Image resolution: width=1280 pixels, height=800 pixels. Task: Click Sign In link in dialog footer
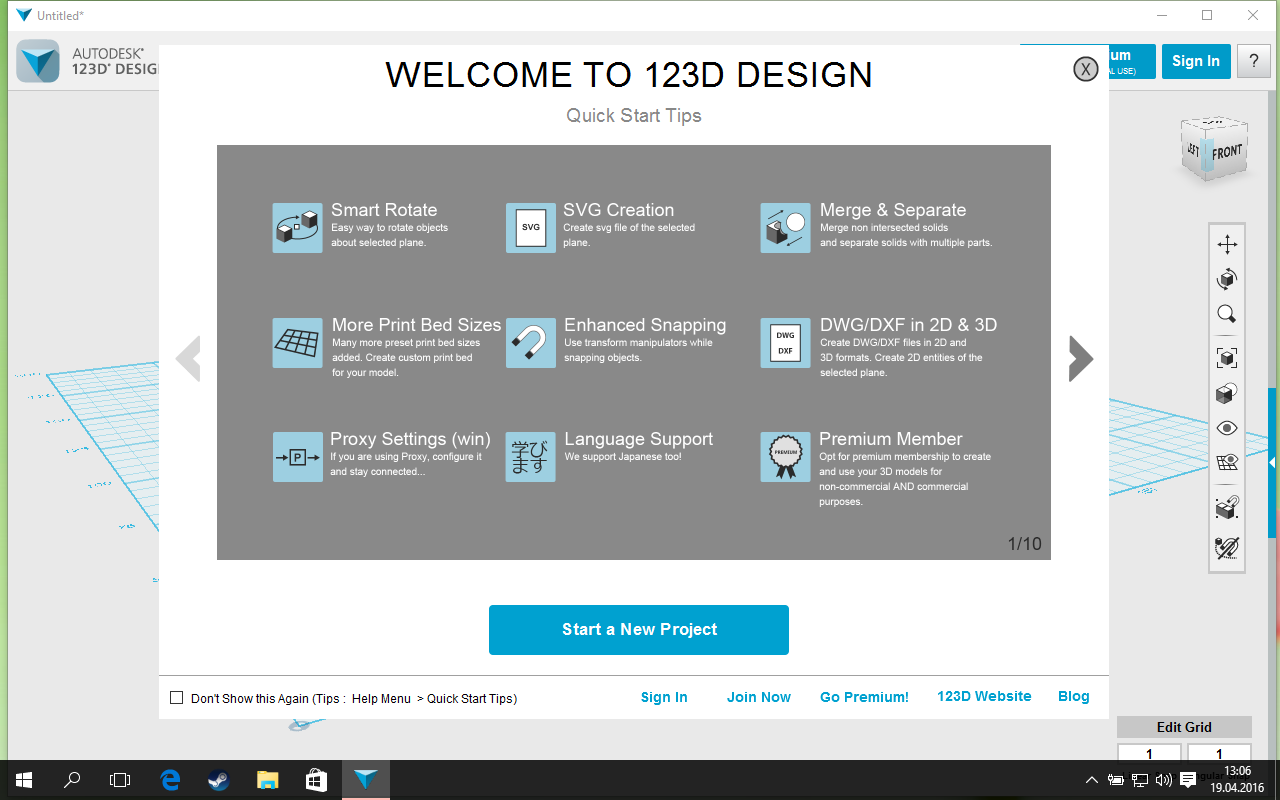[x=664, y=697]
